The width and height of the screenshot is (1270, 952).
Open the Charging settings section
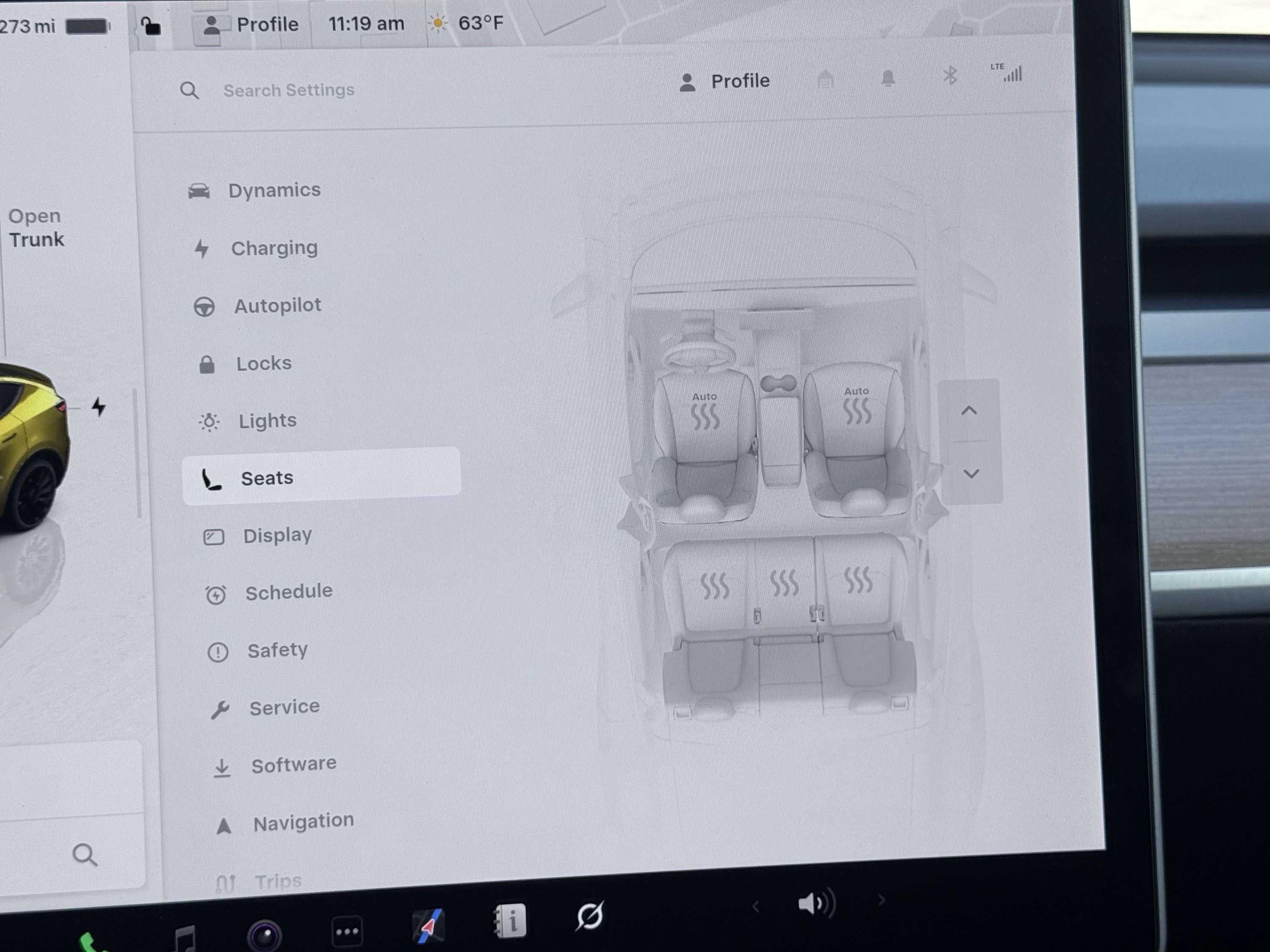pos(274,248)
